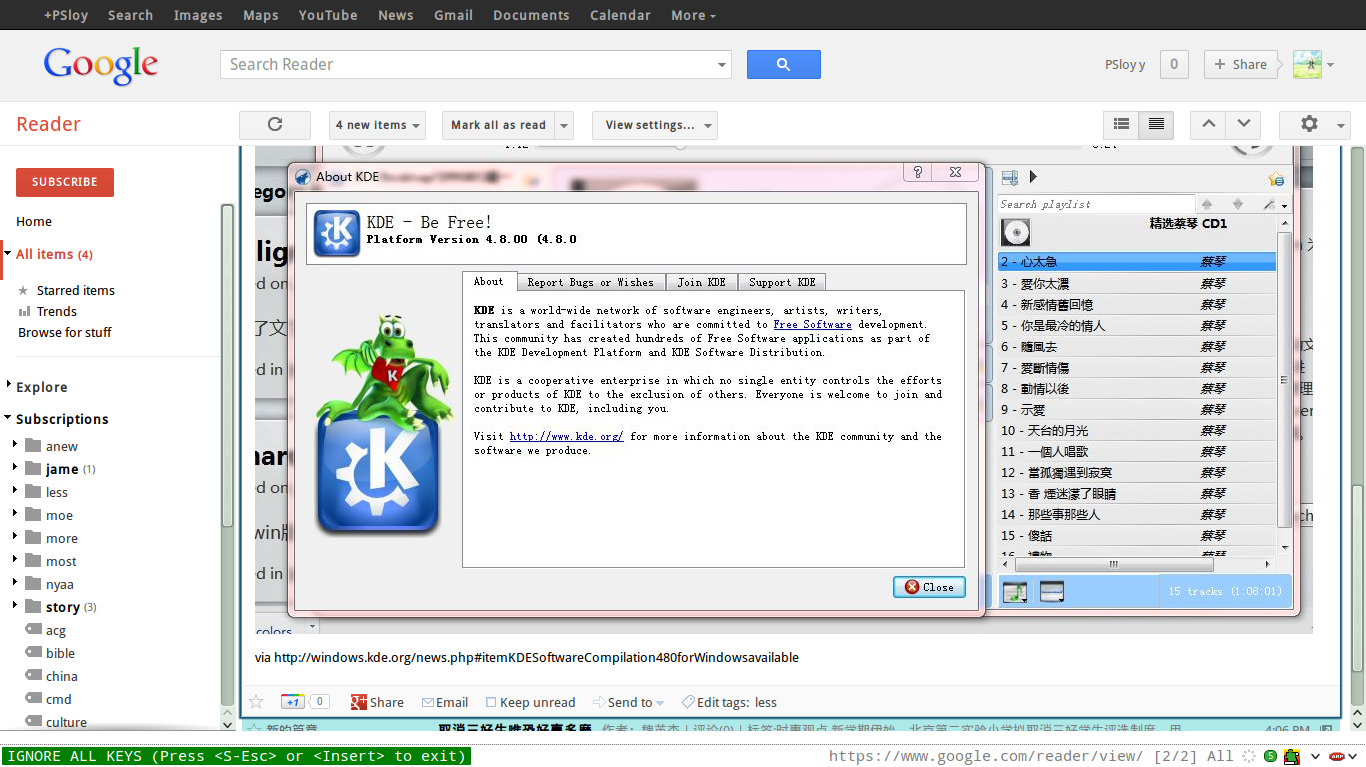Click the SUBSCRIBE button
Screen dimensions: 1366x767
[65, 182]
